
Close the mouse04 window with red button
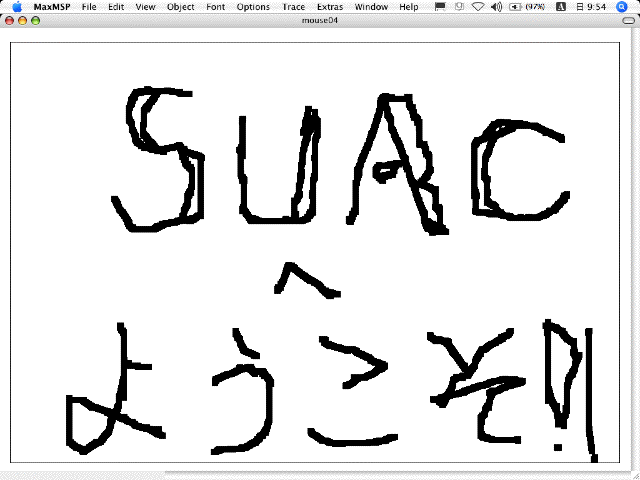(x=9, y=21)
